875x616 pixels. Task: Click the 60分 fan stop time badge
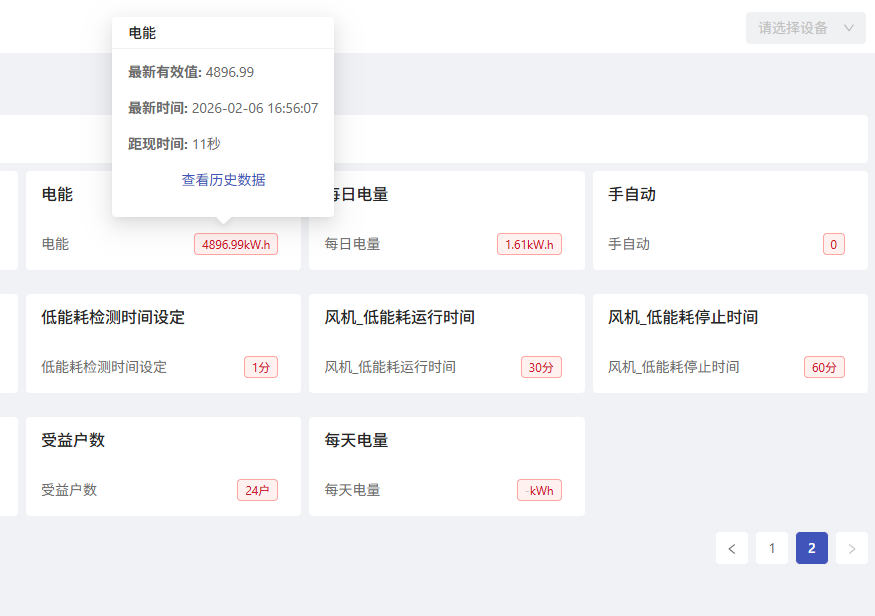click(x=823, y=366)
